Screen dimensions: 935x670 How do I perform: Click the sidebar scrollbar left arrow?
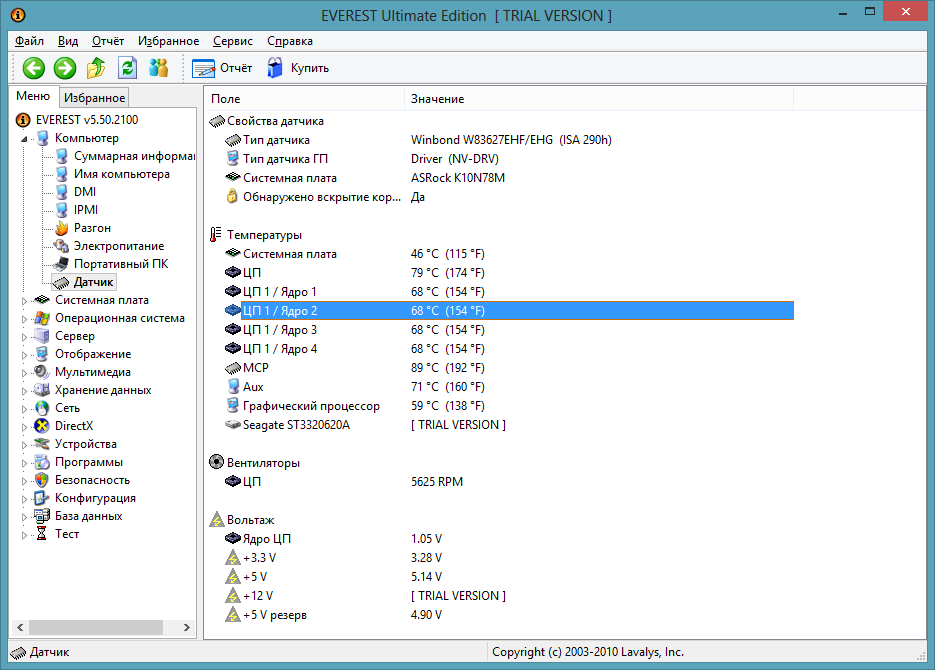click(x=20, y=627)
